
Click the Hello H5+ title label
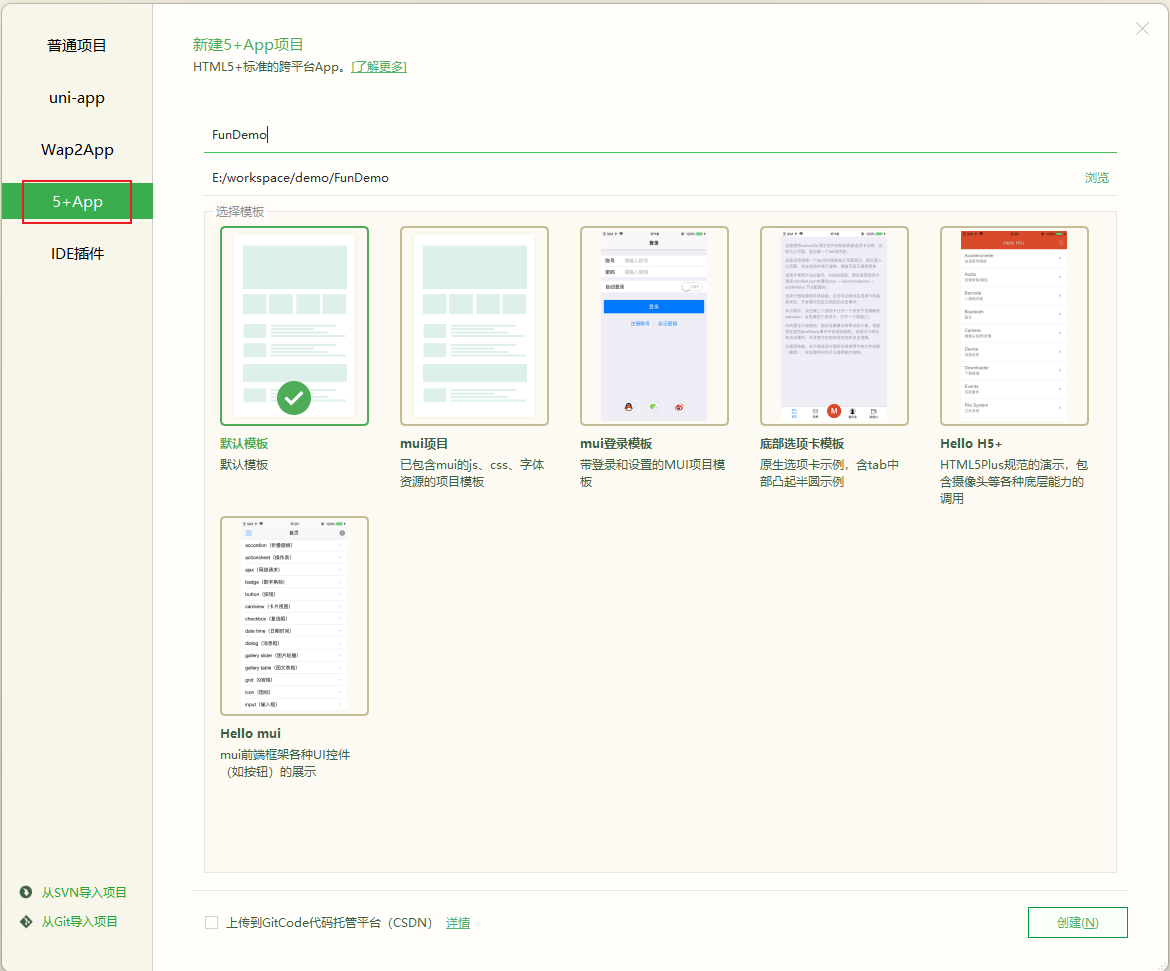coord(971,443)
